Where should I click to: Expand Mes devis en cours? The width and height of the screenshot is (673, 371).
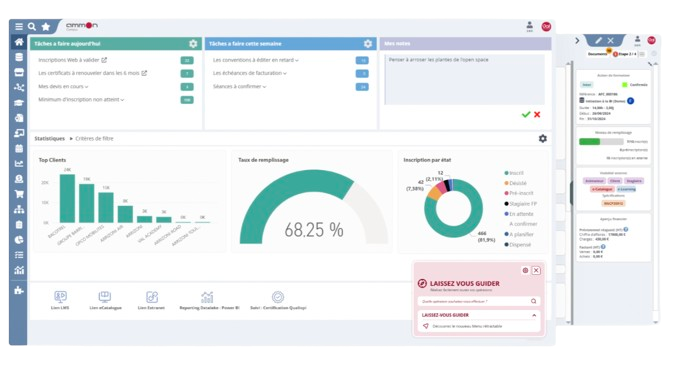tap(63, 86)
